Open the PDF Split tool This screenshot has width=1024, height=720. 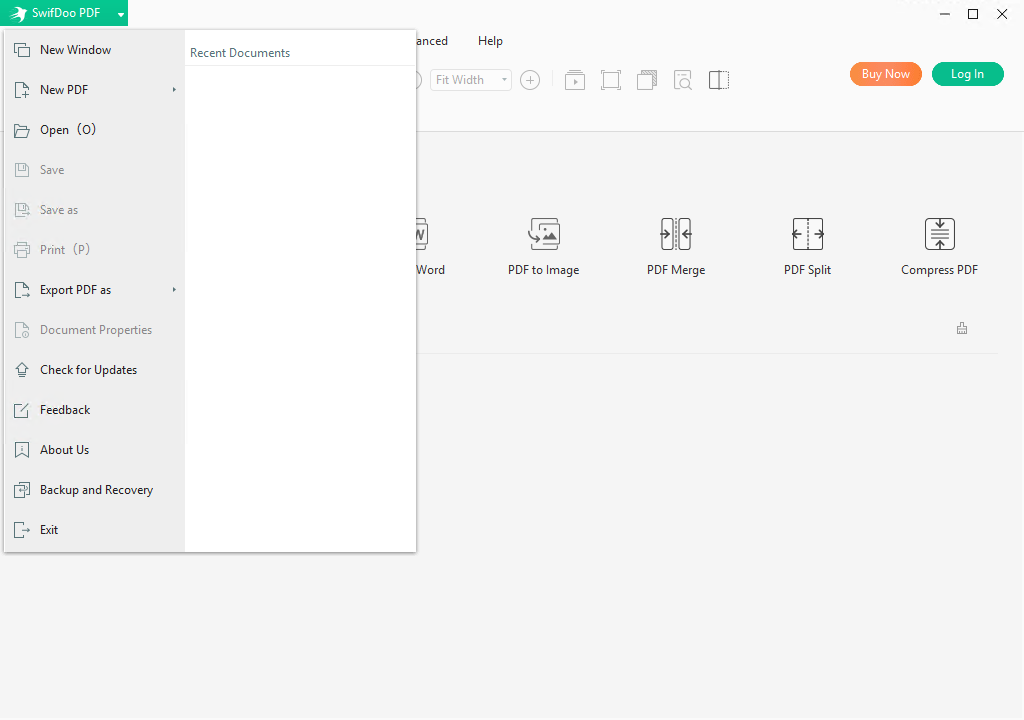[807, 247]
